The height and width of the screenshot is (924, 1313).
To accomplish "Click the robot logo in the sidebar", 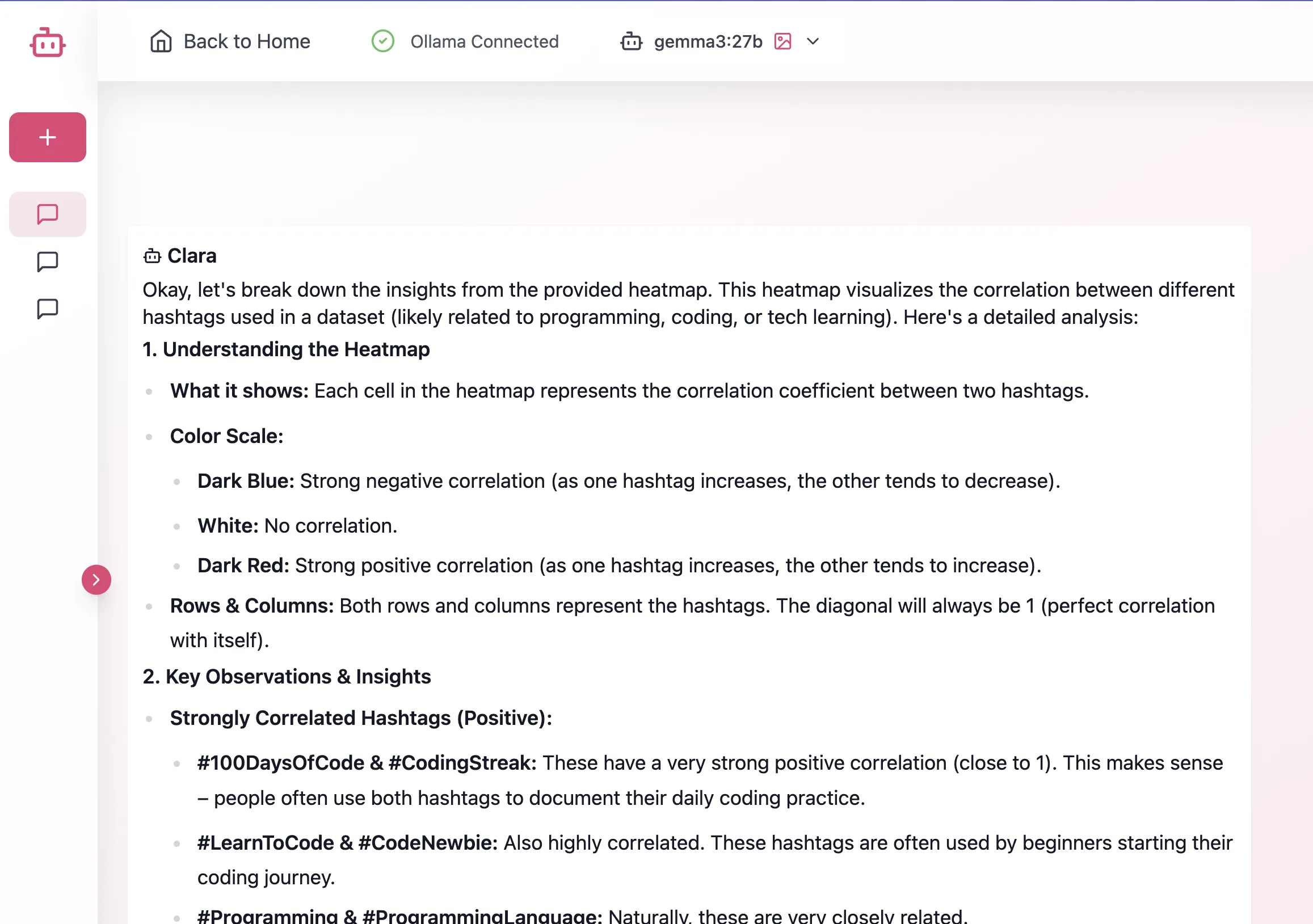I will [48, 43].
